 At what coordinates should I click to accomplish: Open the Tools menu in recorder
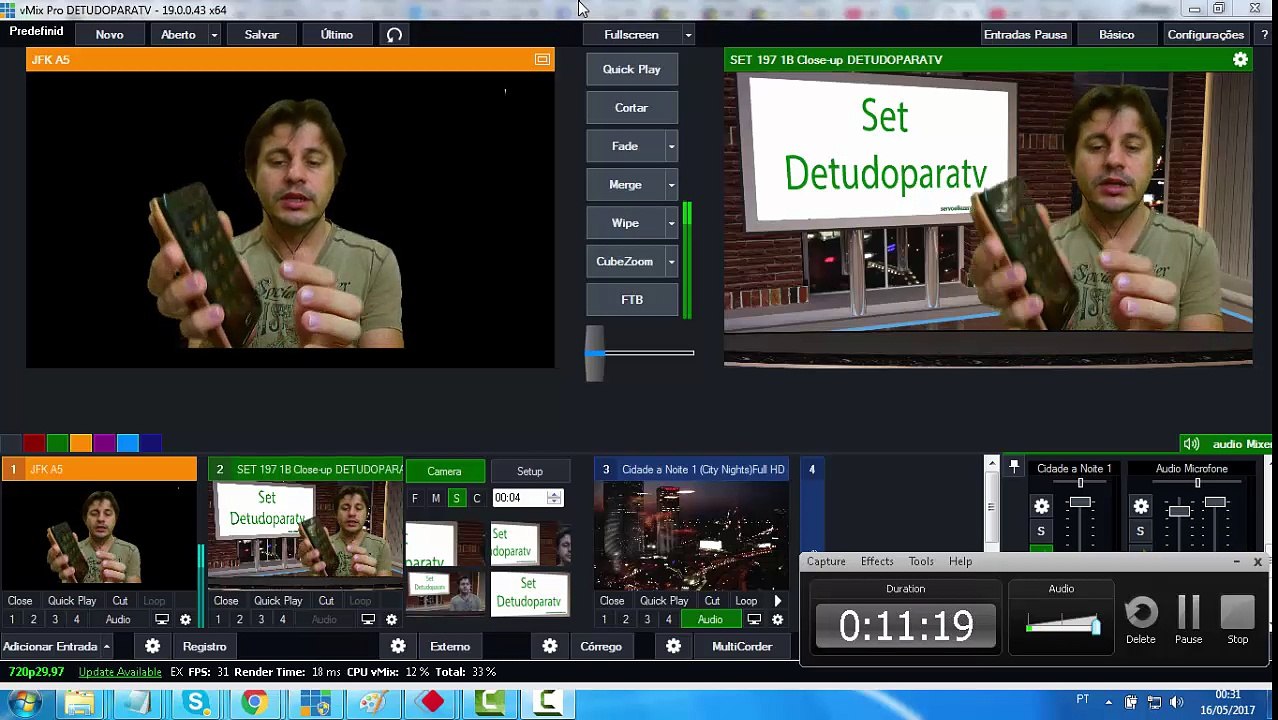tap(921, 562)
